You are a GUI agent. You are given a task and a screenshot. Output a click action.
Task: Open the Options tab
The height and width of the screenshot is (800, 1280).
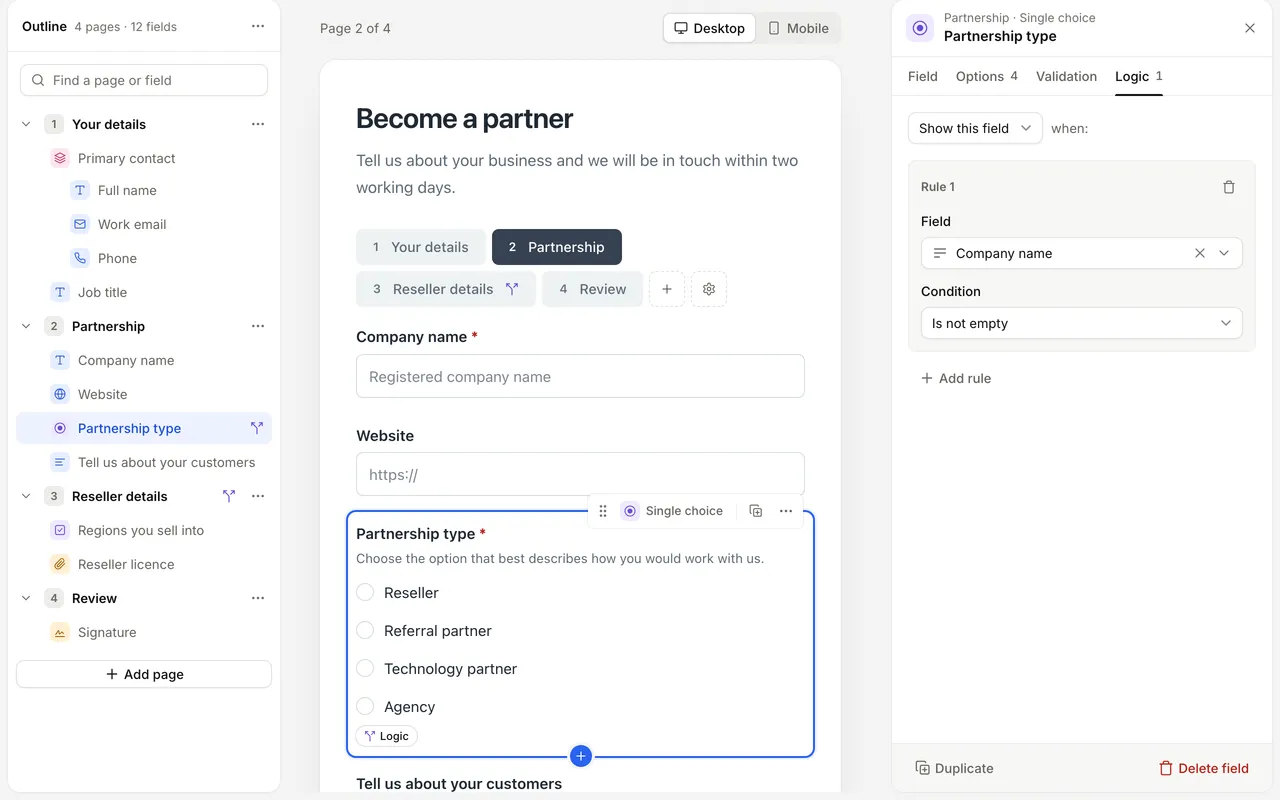pos(986,76)
